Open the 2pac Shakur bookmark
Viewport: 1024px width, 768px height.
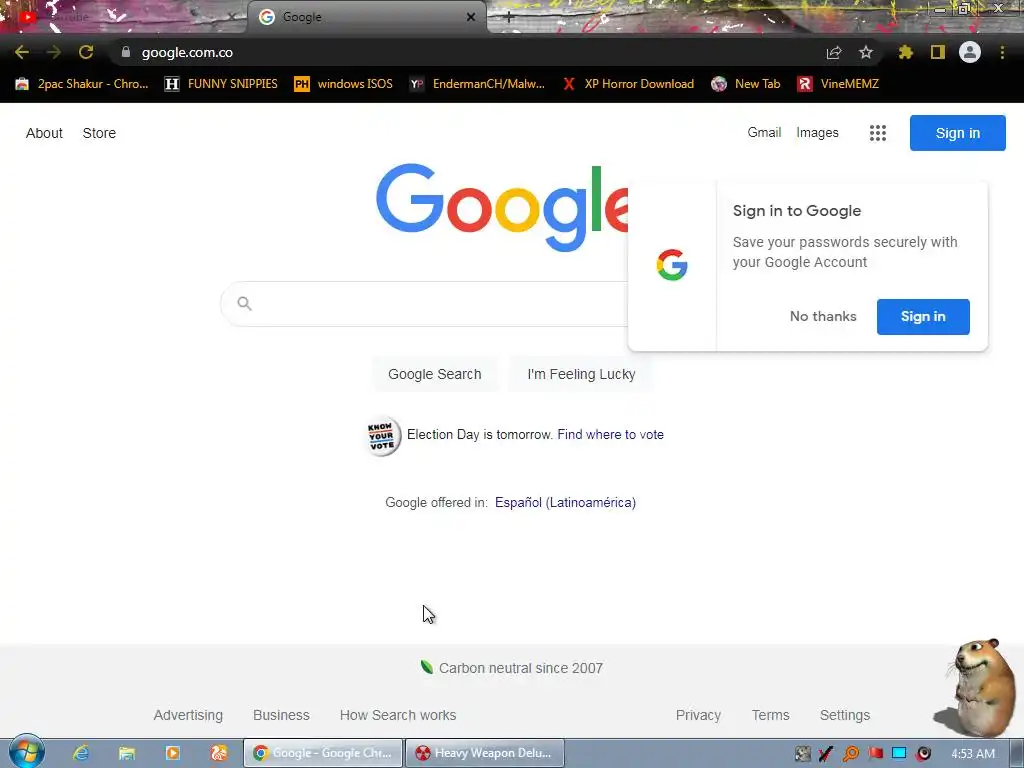coord(82,84)
